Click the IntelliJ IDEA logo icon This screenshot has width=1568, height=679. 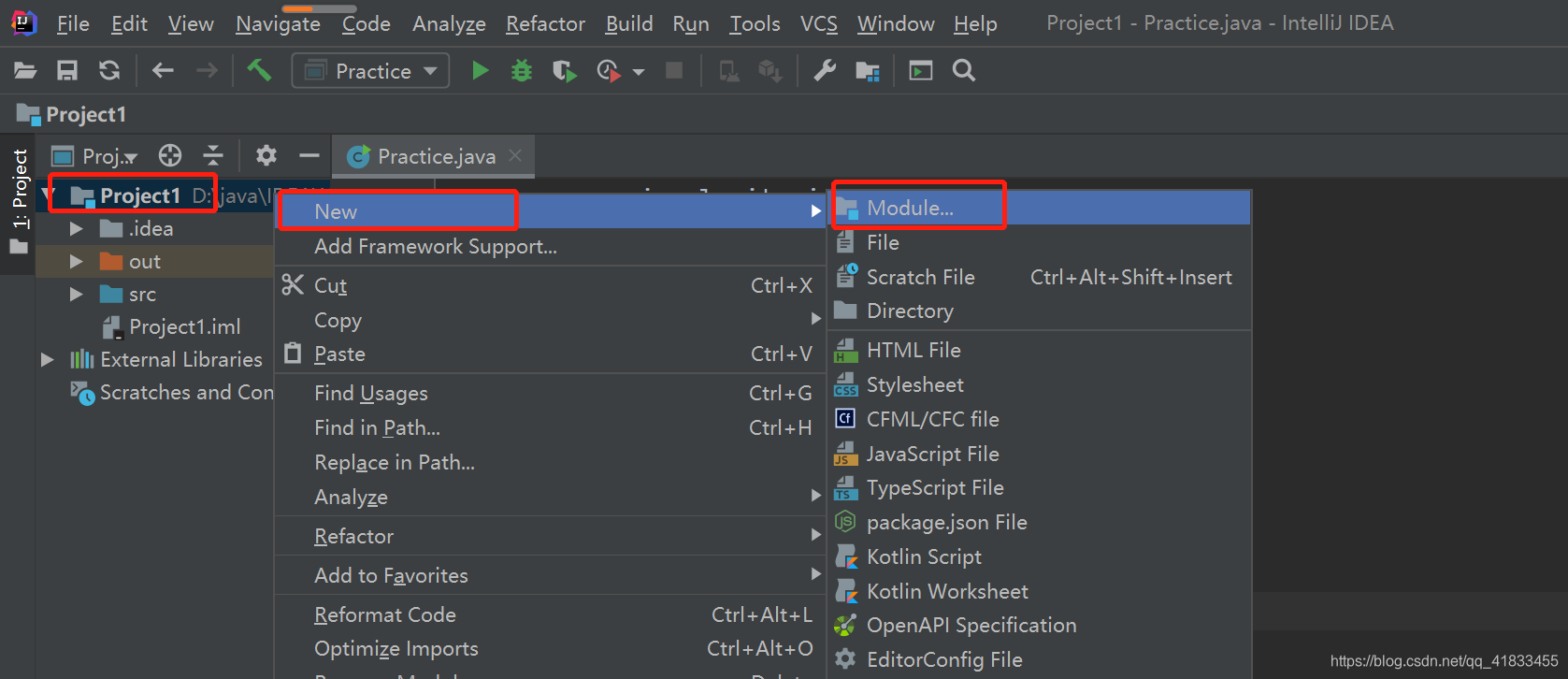pyautogui.click(x=23, y=23)
